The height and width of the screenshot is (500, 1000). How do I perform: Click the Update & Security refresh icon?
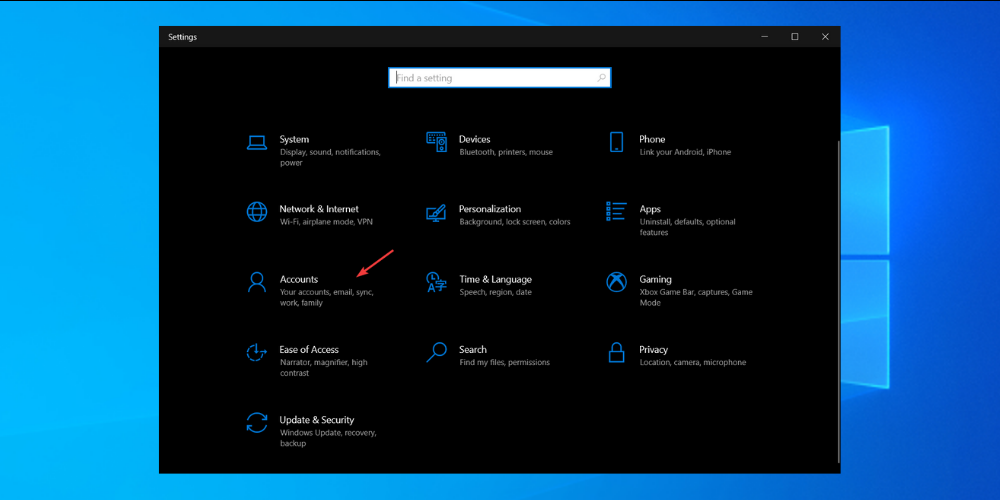256,422
